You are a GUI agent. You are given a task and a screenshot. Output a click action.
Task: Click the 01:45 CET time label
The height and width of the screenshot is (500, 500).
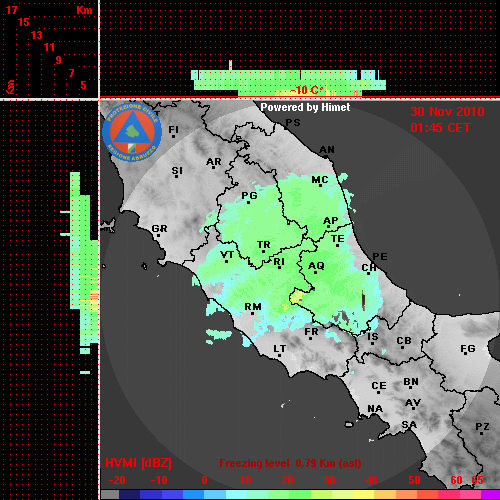[x=440, y=128]
